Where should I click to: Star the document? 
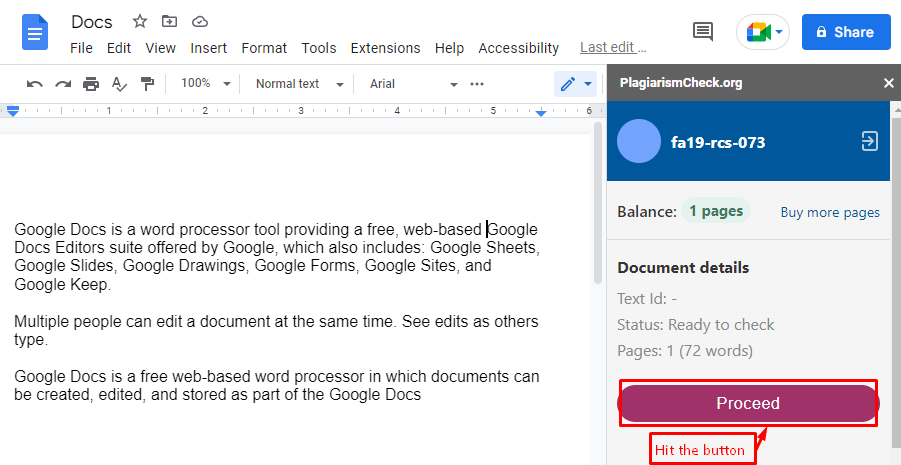pos(140,22)
